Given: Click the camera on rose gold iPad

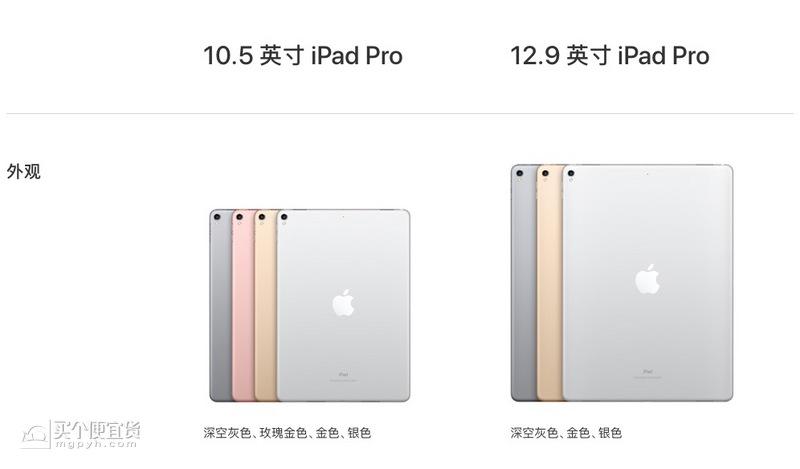Looking at the screenshot, I should tap(239, 217).
